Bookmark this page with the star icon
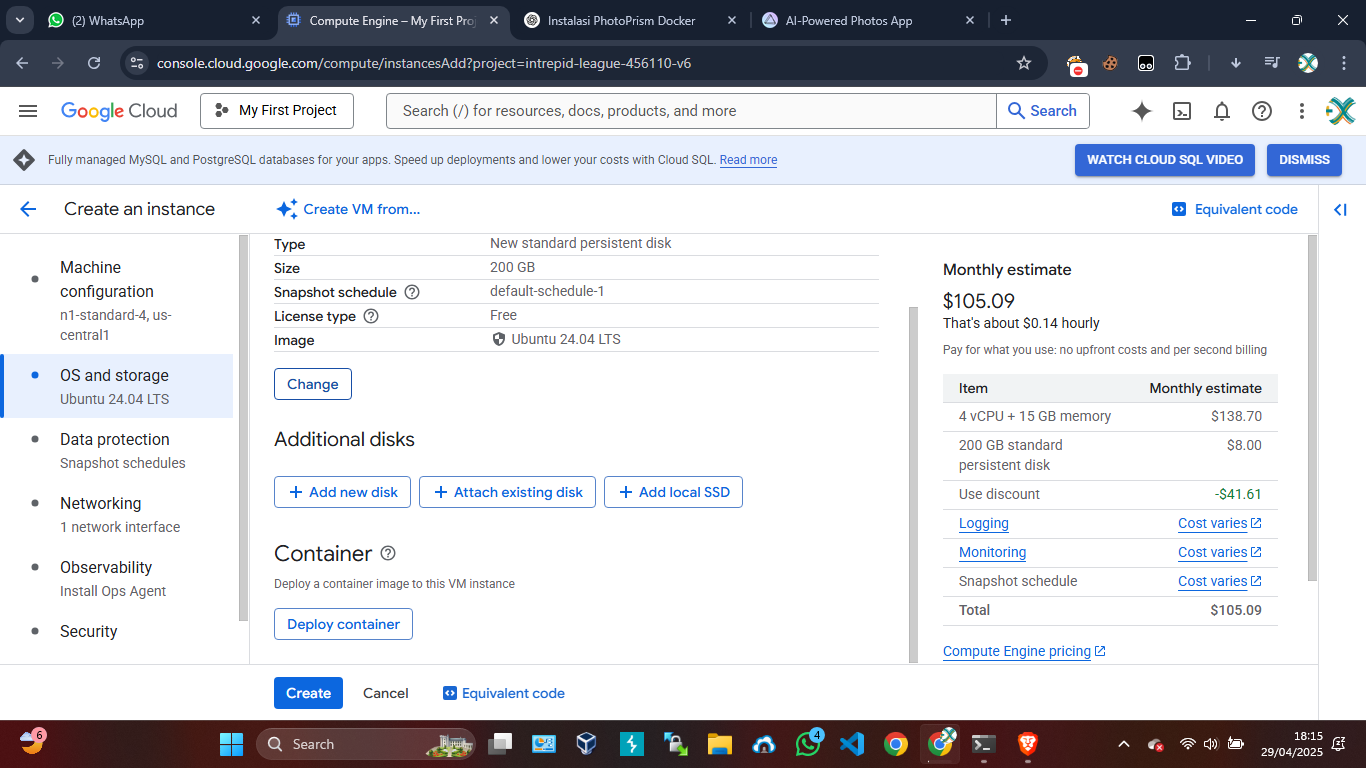 1024,63
